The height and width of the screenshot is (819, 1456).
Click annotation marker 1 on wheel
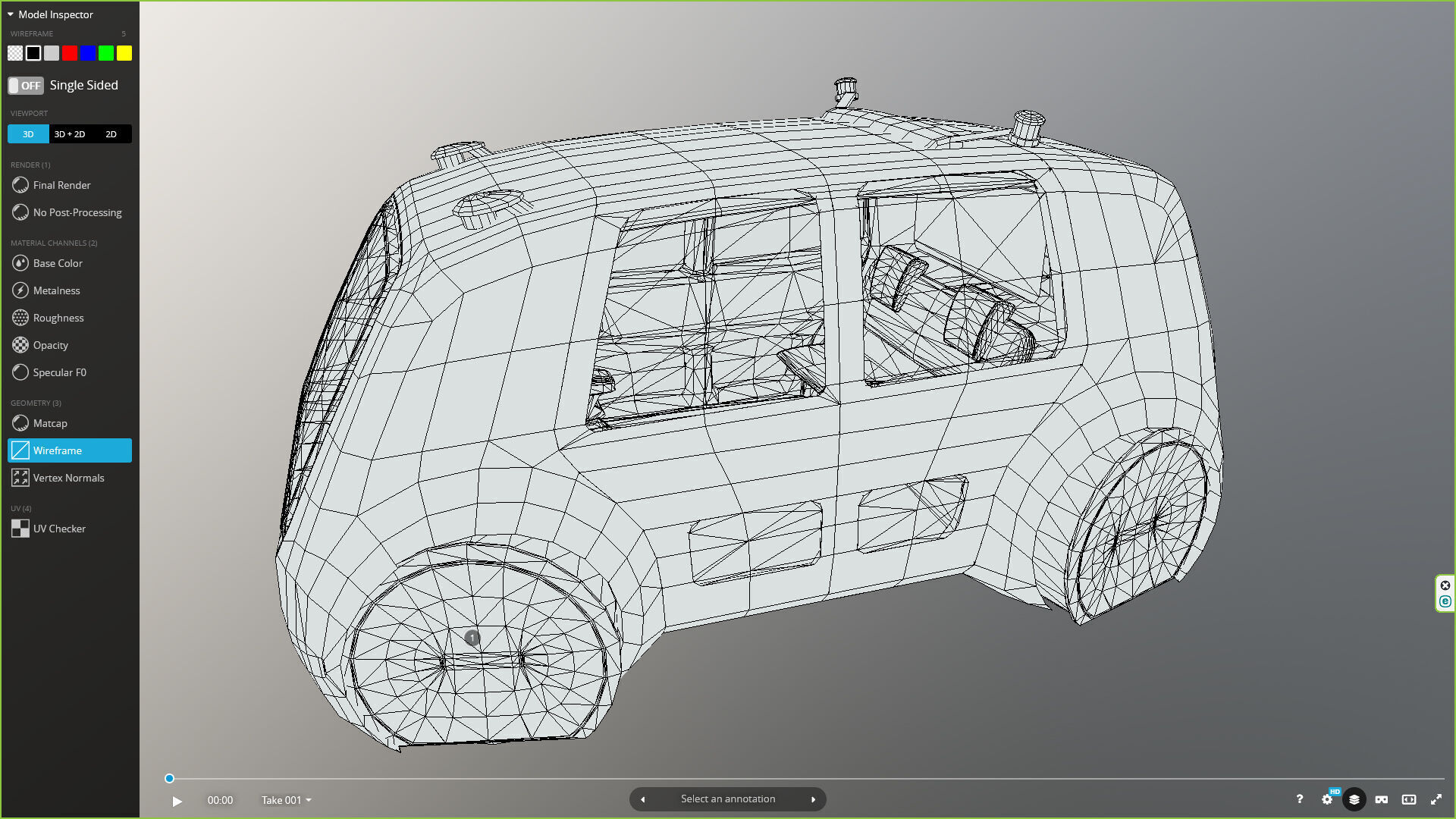[472, 638]
